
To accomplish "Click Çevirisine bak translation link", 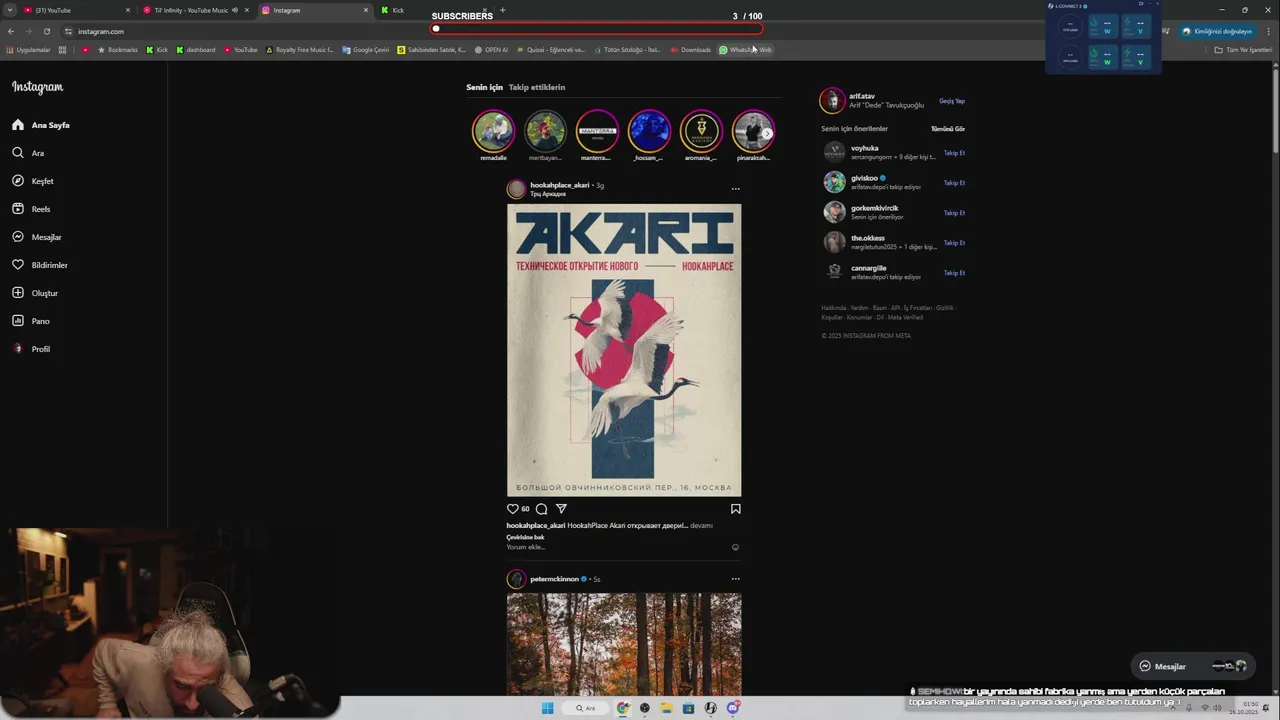I will coord(525,537).
